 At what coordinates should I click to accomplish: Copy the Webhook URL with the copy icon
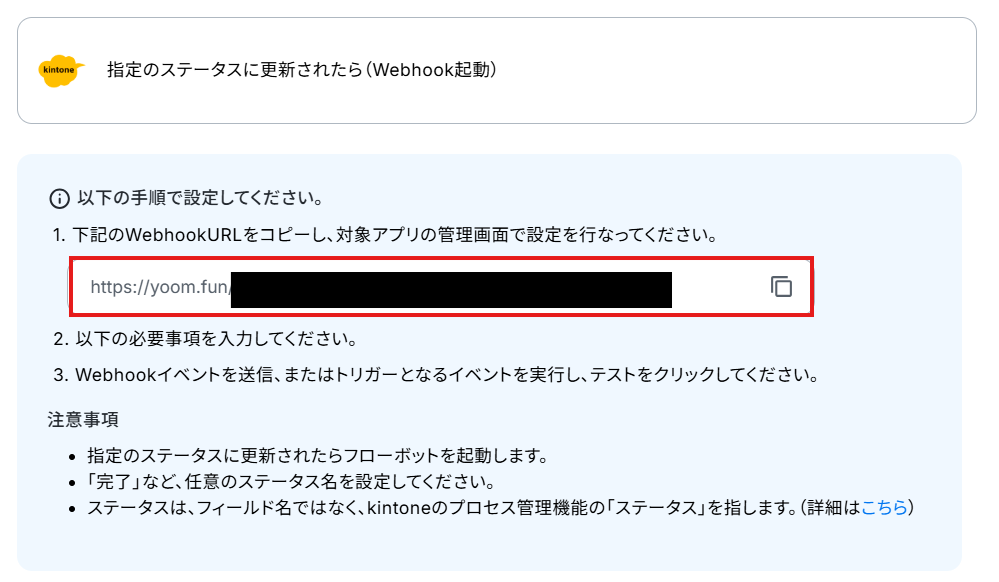point(781,287)
